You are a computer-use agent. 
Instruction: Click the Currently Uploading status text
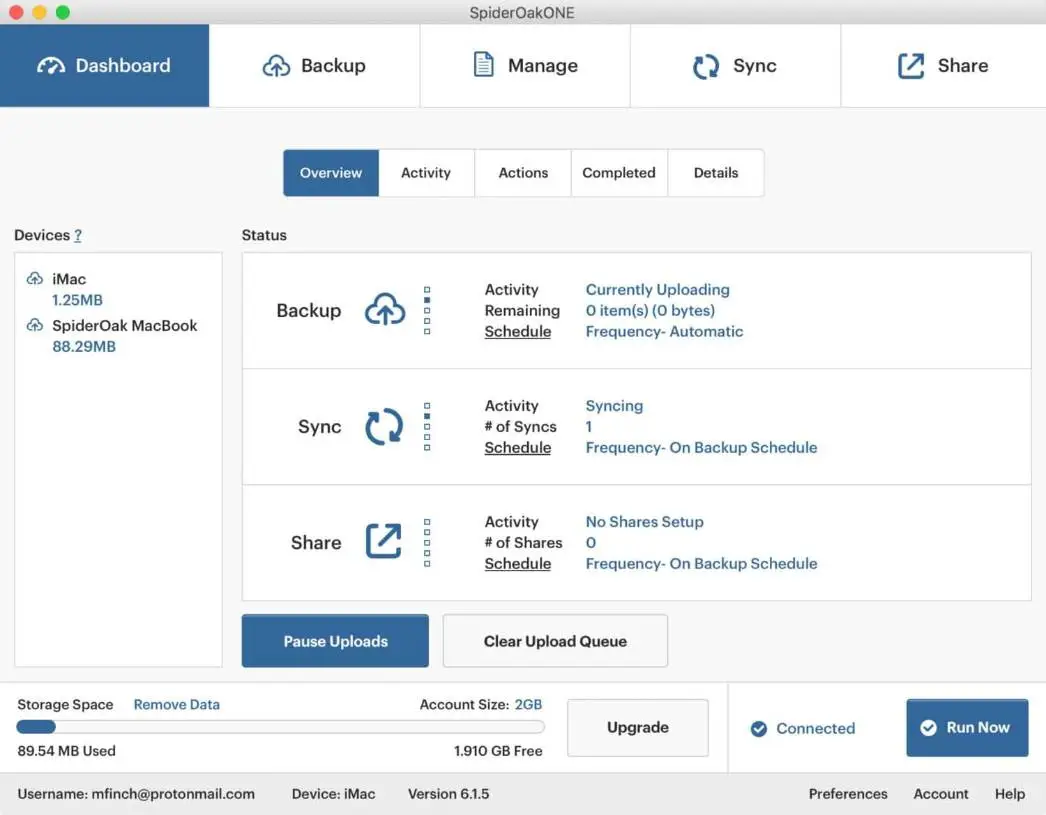pos(658,289)
